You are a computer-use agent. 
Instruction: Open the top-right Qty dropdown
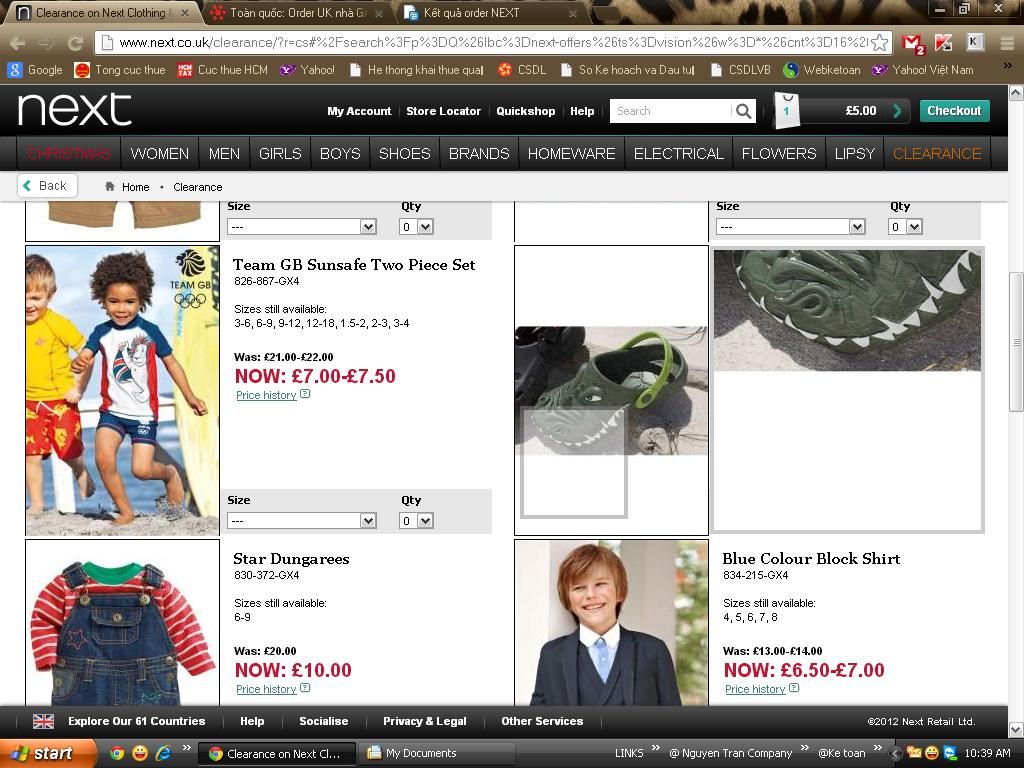point(905,227)
